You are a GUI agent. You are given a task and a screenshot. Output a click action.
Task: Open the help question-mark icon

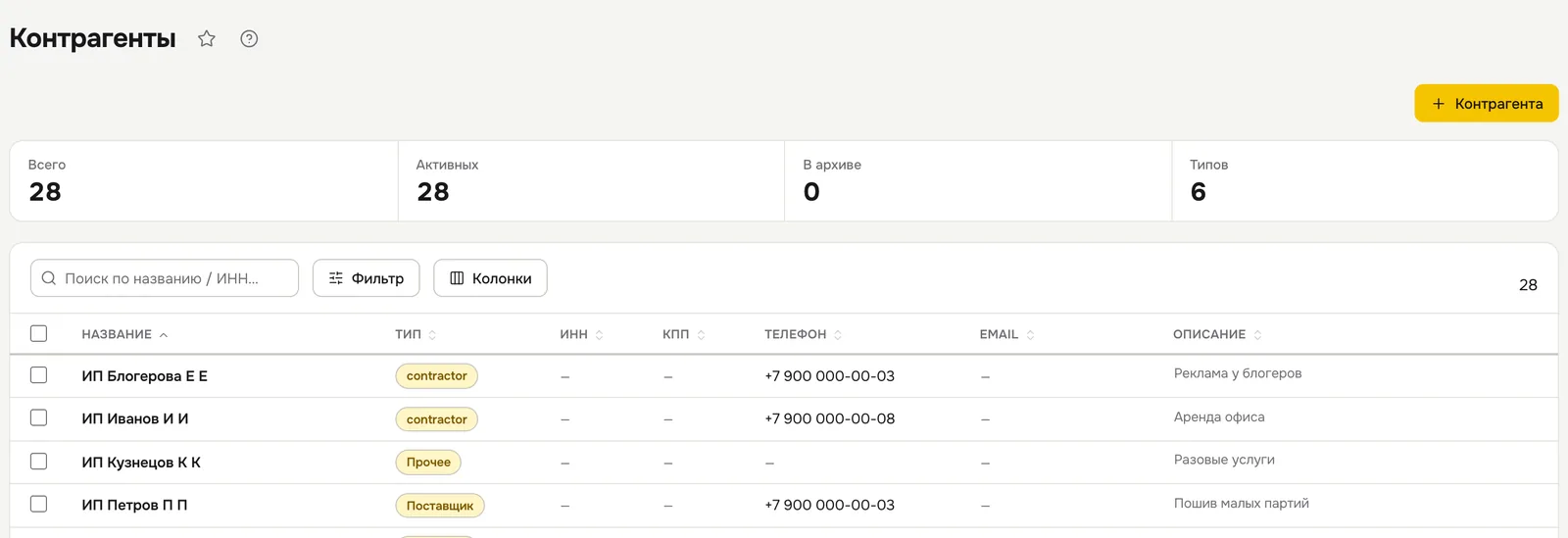[x=249, y=38]
